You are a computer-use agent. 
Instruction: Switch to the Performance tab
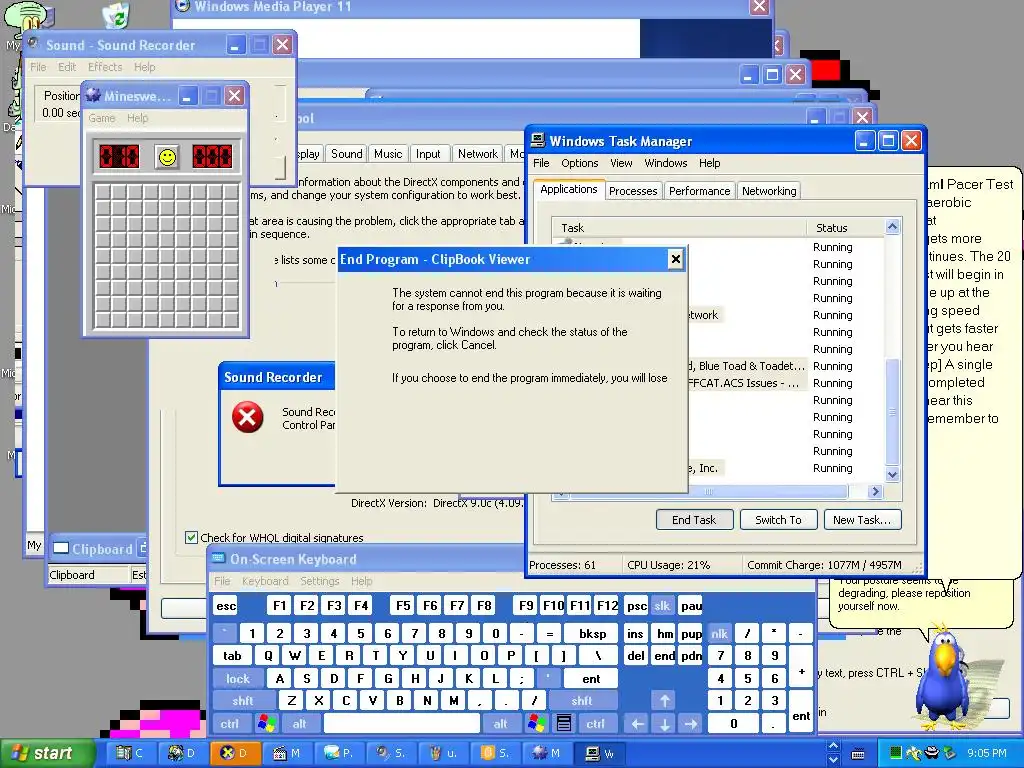click(x=699, y=191)
